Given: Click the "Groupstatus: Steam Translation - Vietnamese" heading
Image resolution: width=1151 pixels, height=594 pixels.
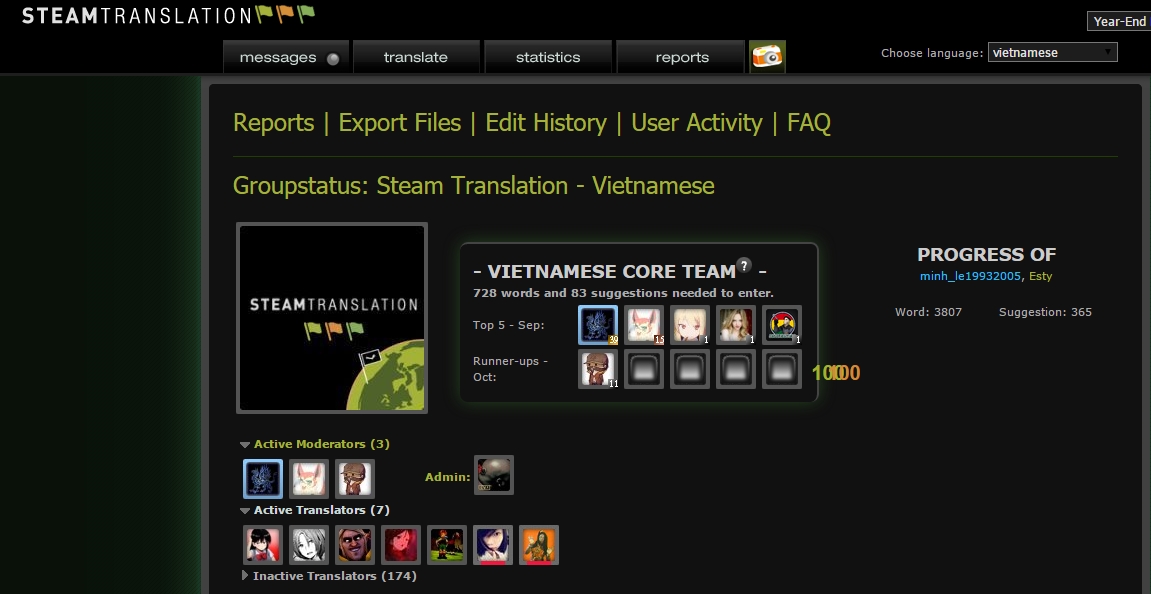Looking at the screenshot, I should coord(473,185).
